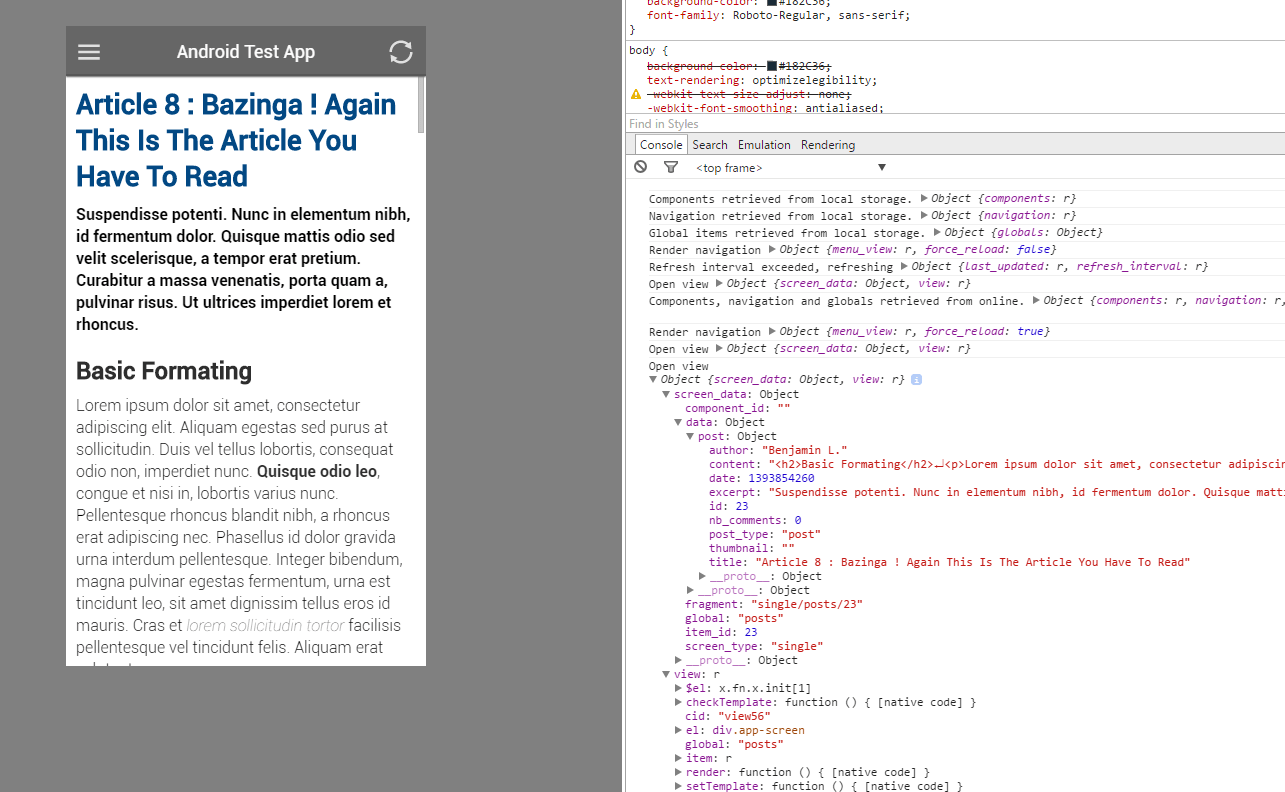
Task: Click the 'body {' CSS selector
Action: [648, 50]
